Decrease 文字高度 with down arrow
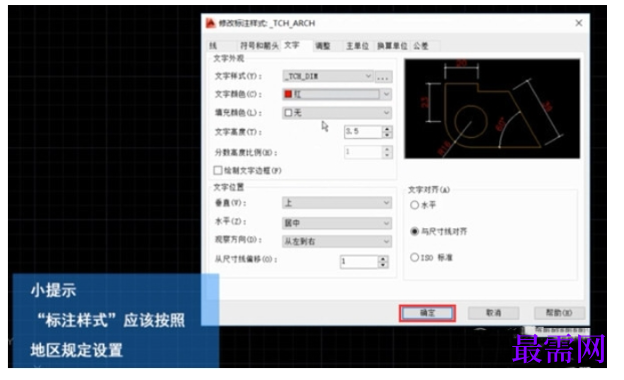This screenshot has width=624, height=380. tap(387, 135)
